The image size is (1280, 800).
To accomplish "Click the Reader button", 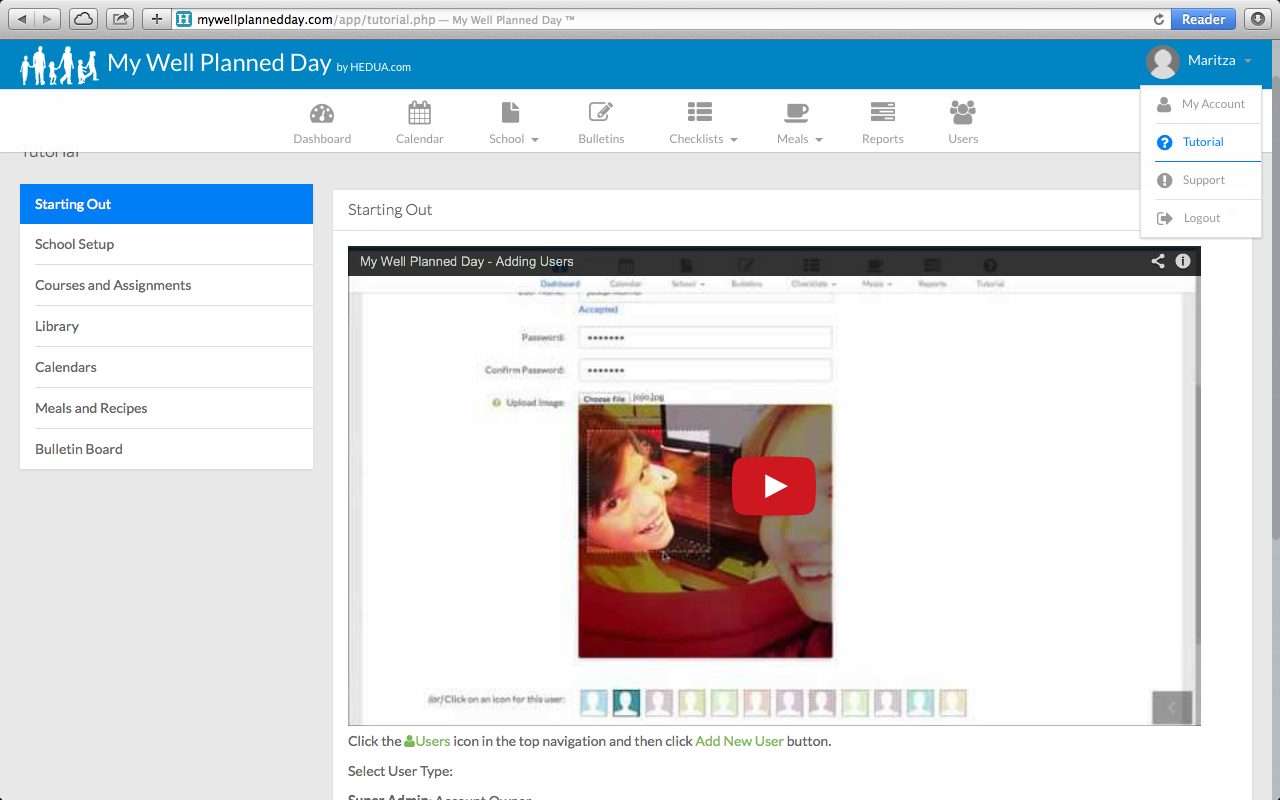I will point(1204,19).
